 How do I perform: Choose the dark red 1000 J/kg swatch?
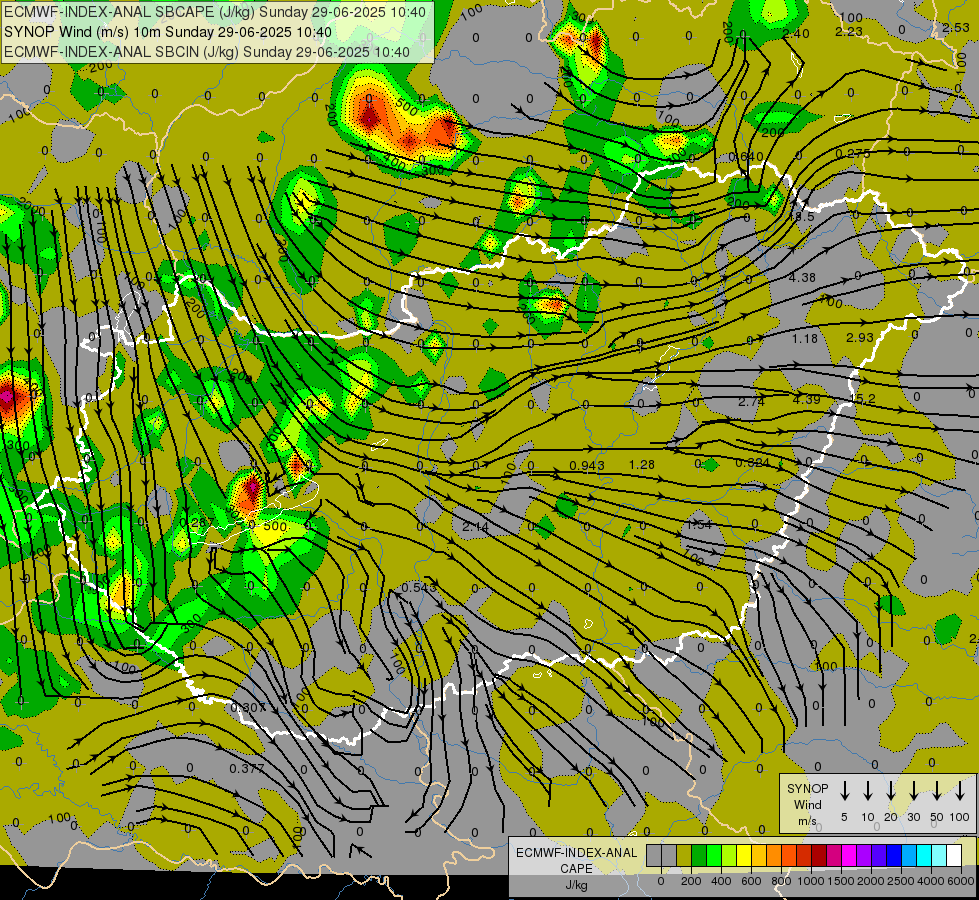[819, 855]
